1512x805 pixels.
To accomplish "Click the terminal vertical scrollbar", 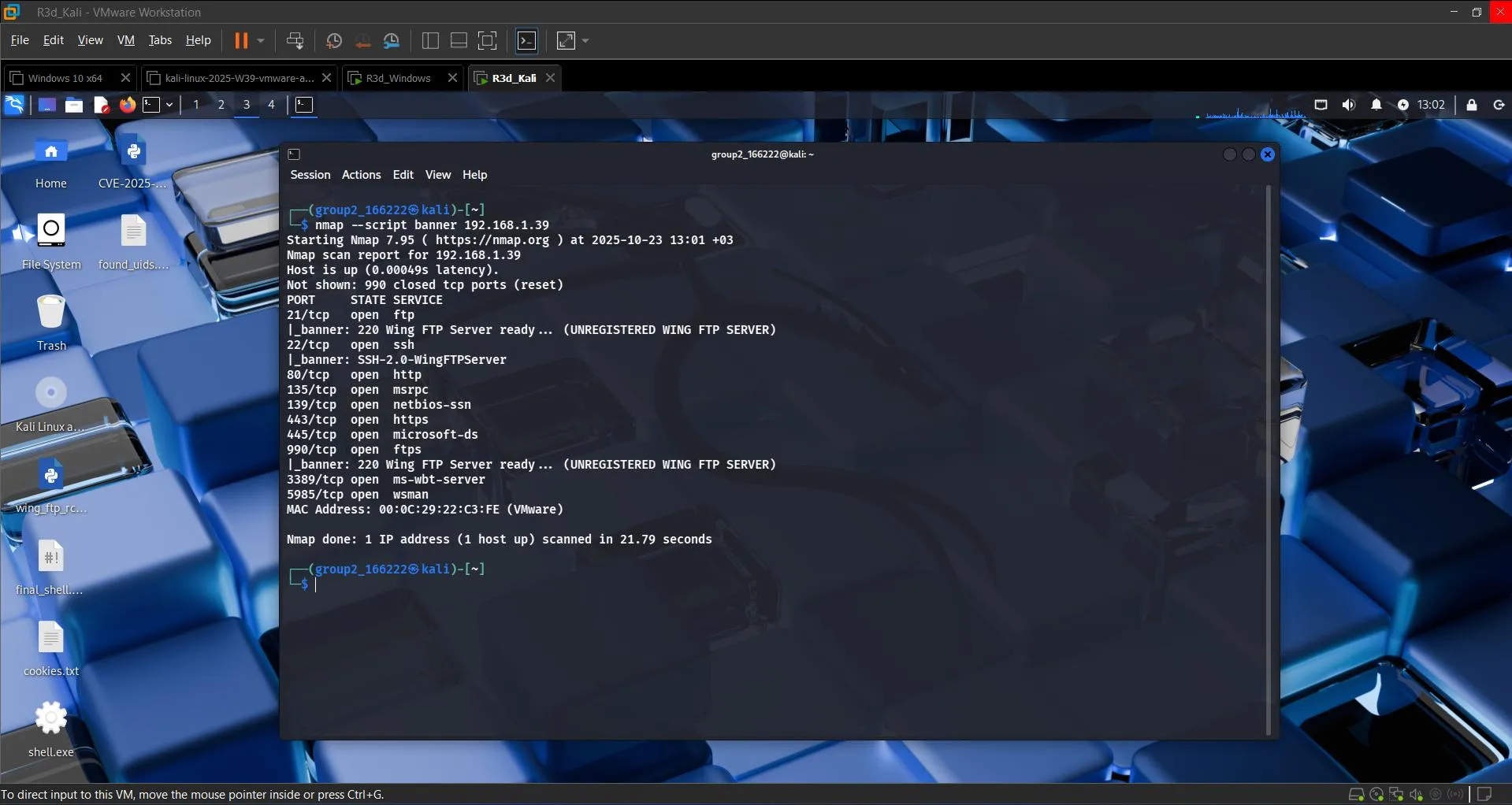I will [1269, 461].
